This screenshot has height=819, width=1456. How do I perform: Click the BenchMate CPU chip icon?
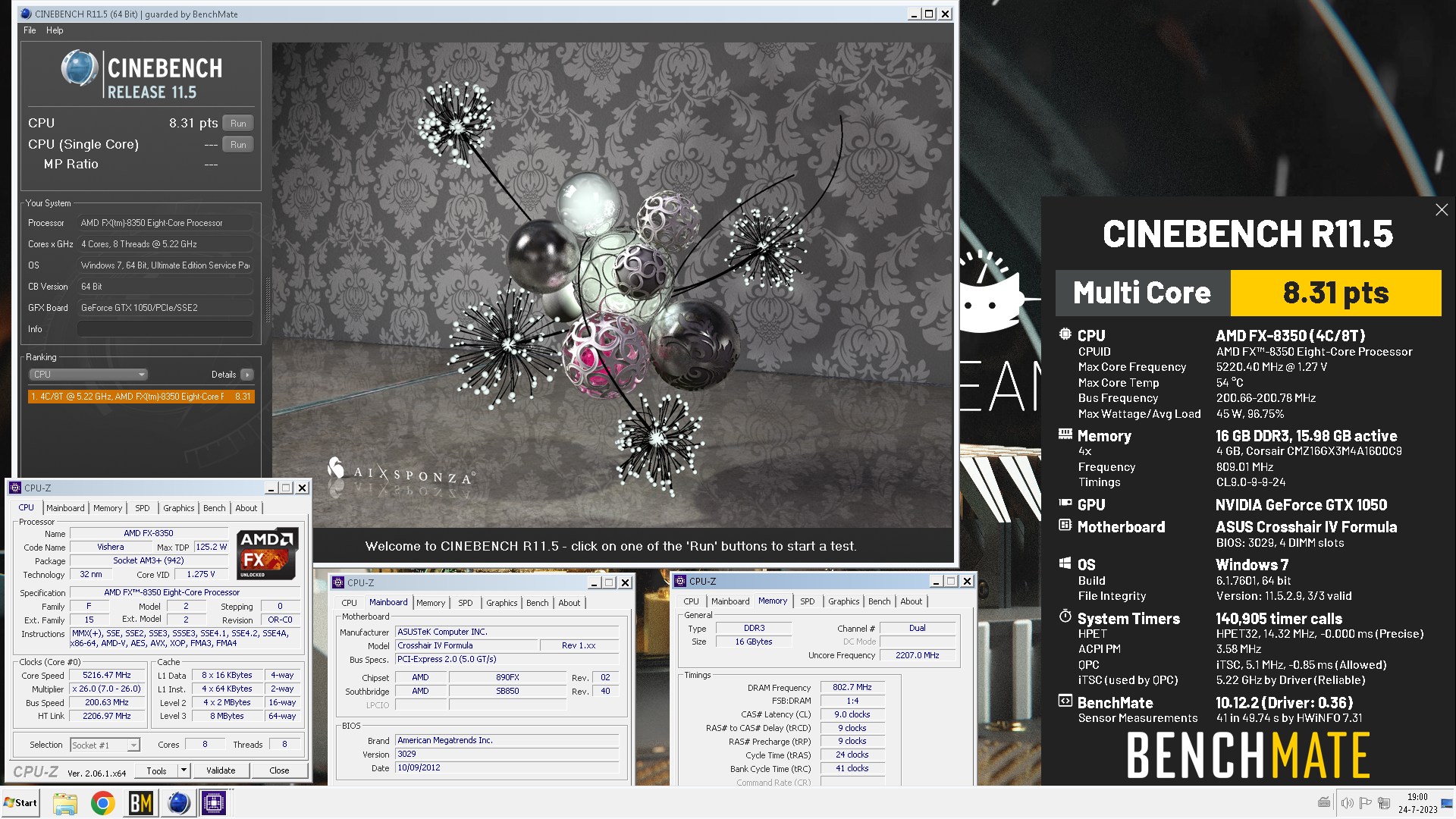click(x=1065, y=334)
